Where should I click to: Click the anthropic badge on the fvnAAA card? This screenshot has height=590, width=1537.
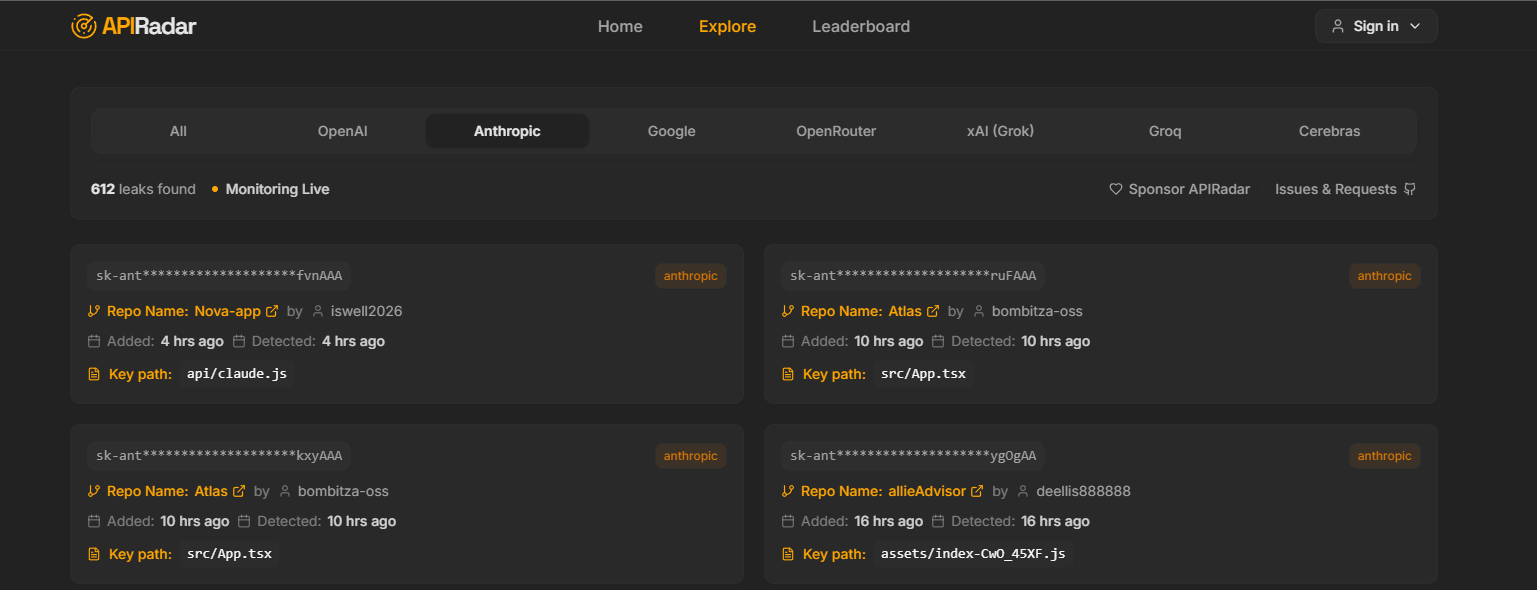(x=691, y=276)
